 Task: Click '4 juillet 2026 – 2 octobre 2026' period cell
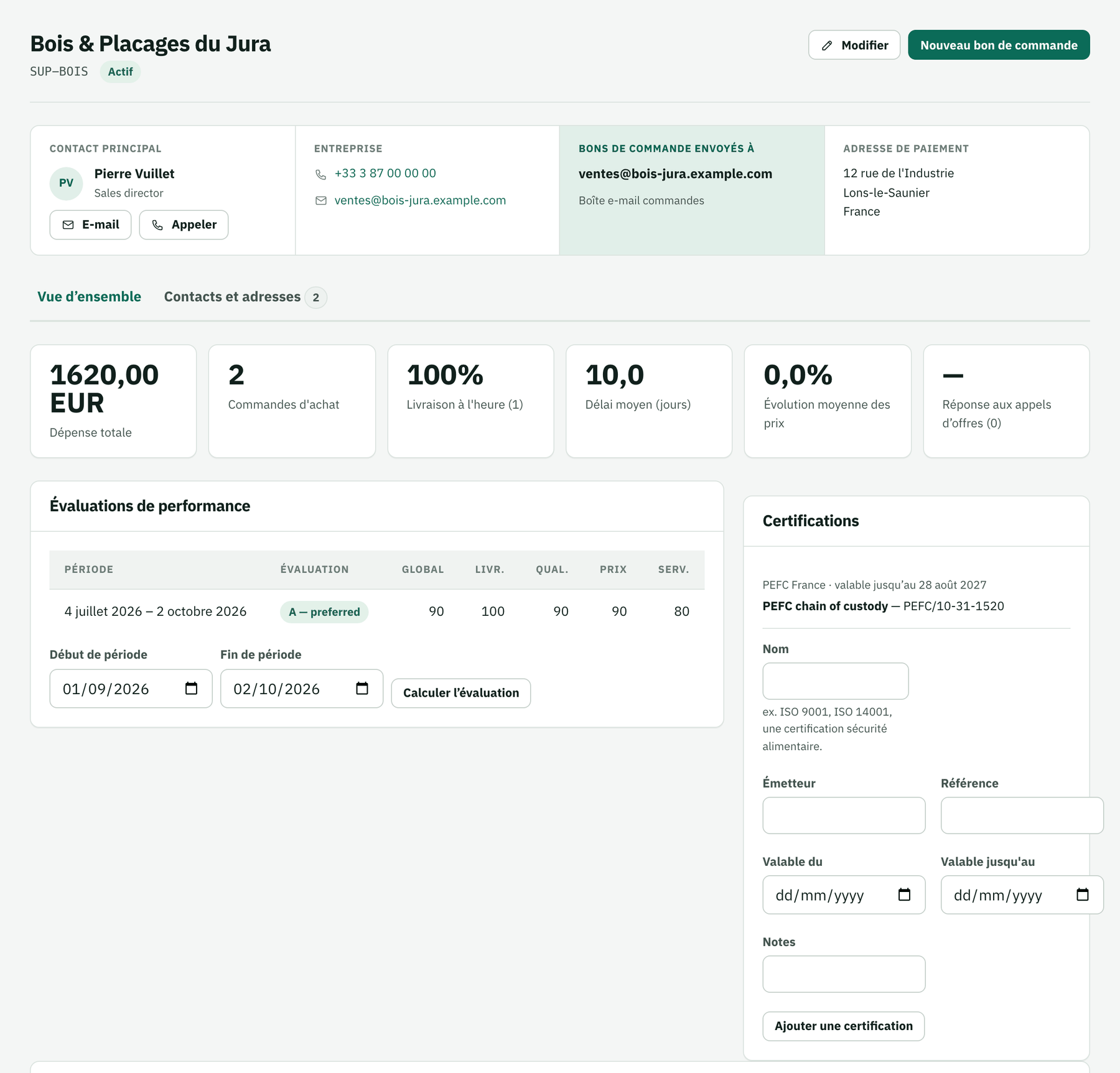(x=156, y=611)
